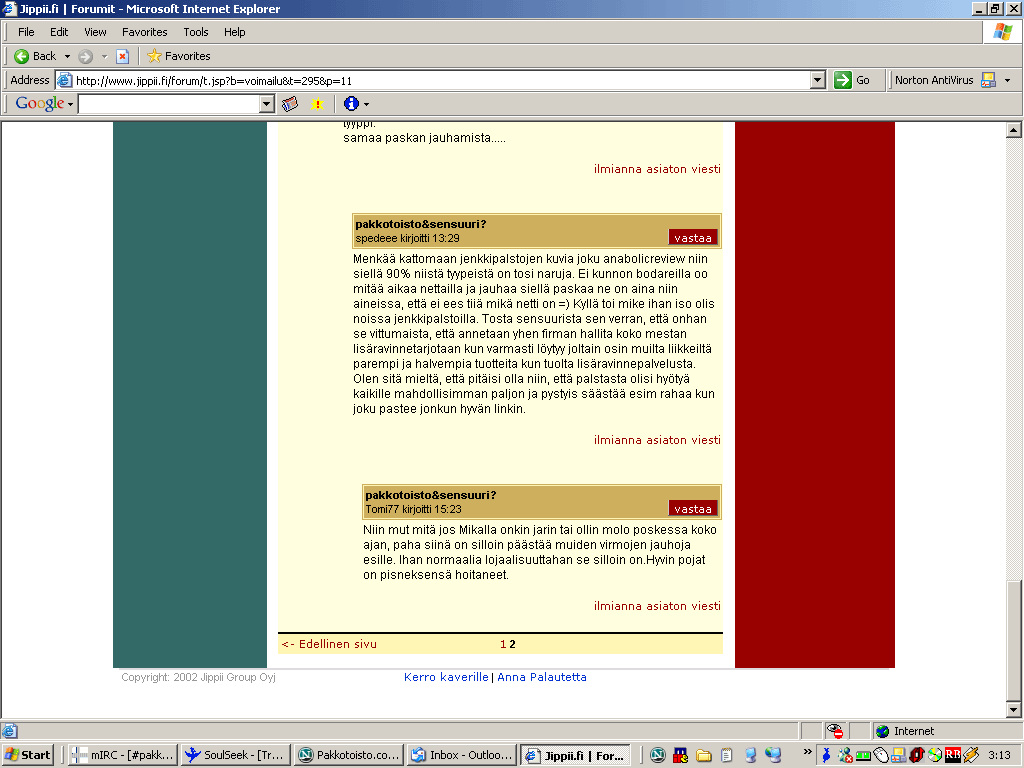Launch Netscape from the quick launch bar
The width and height of the screenshot is (1024, 768).
coord(658,755)
